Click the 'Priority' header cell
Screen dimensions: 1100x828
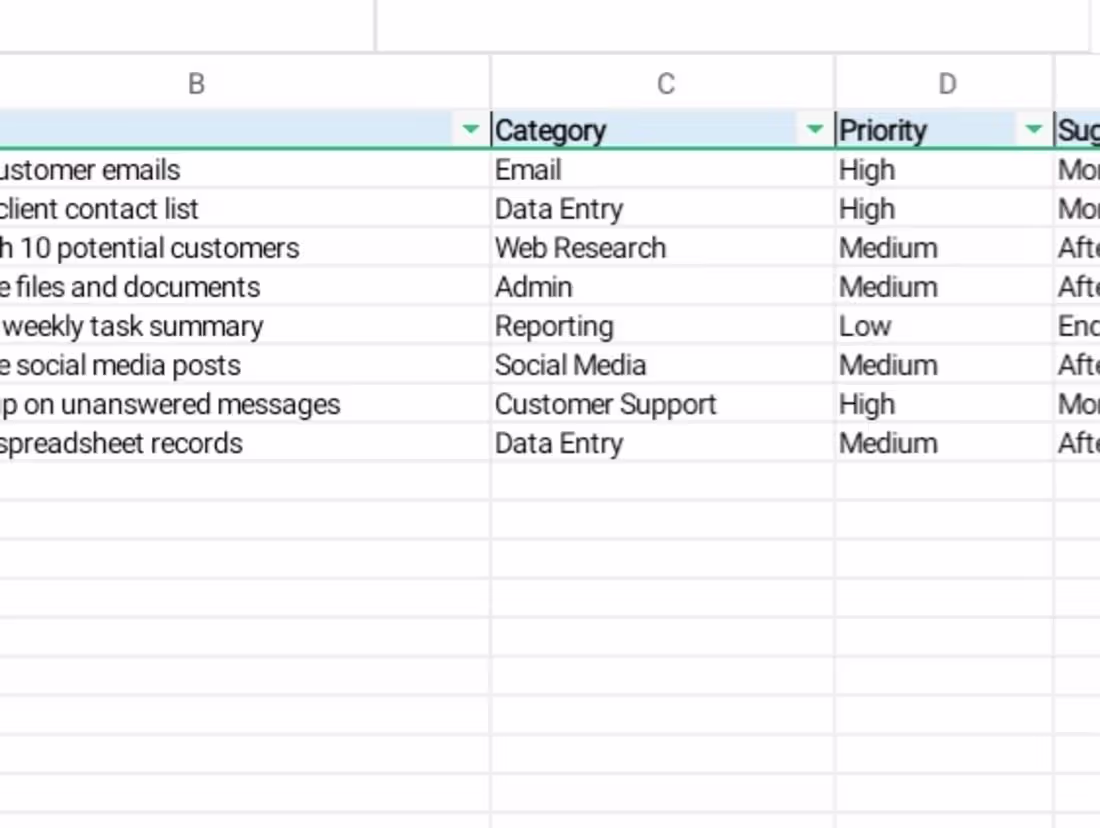pos(945,130)
